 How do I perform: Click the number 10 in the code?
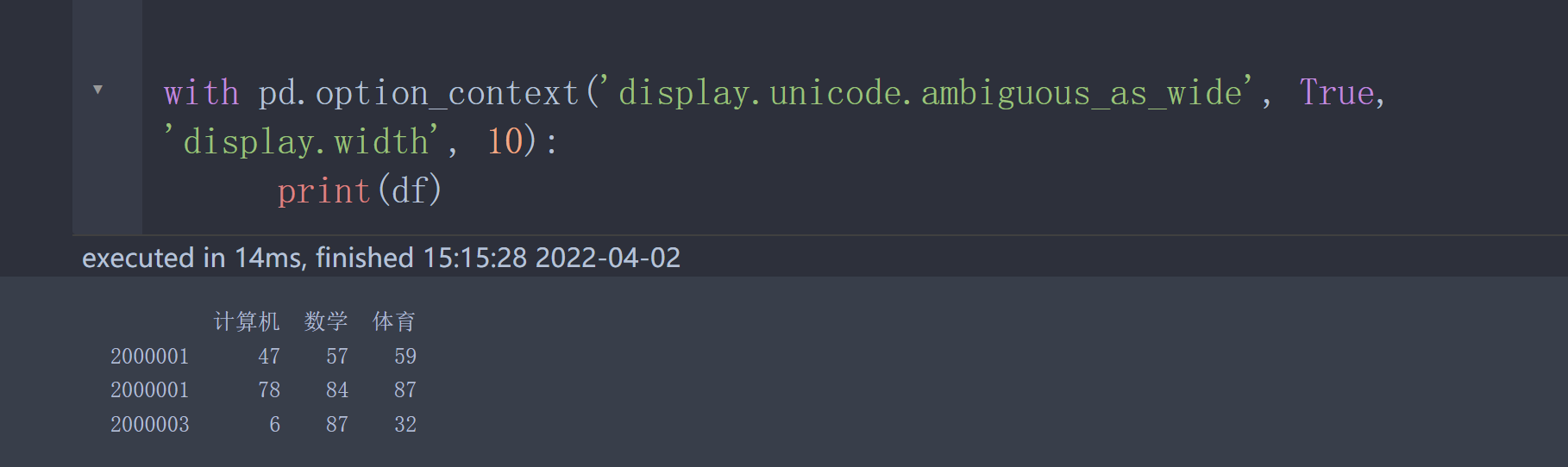(x=505, y=141)
